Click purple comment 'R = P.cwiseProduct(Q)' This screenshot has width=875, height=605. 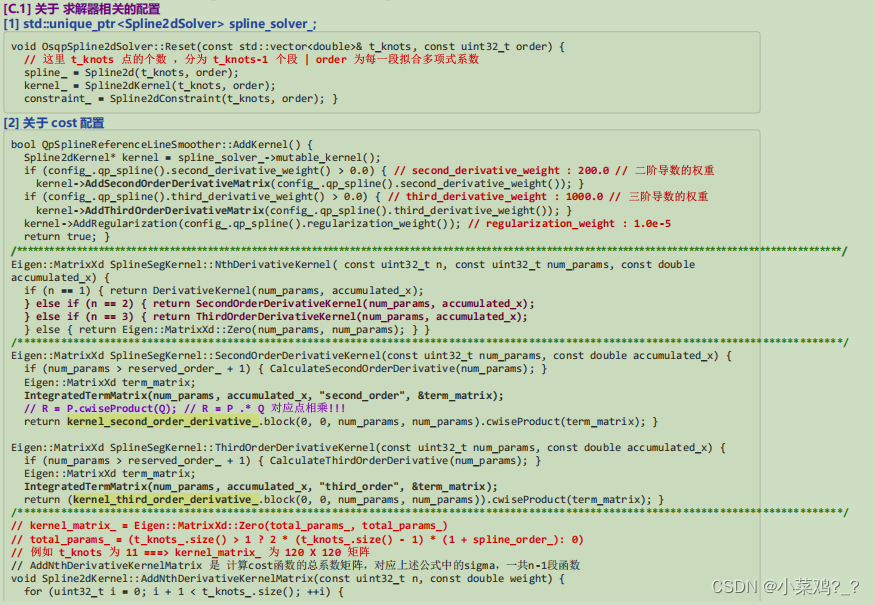pyautogui.click(x=109, y=409)
